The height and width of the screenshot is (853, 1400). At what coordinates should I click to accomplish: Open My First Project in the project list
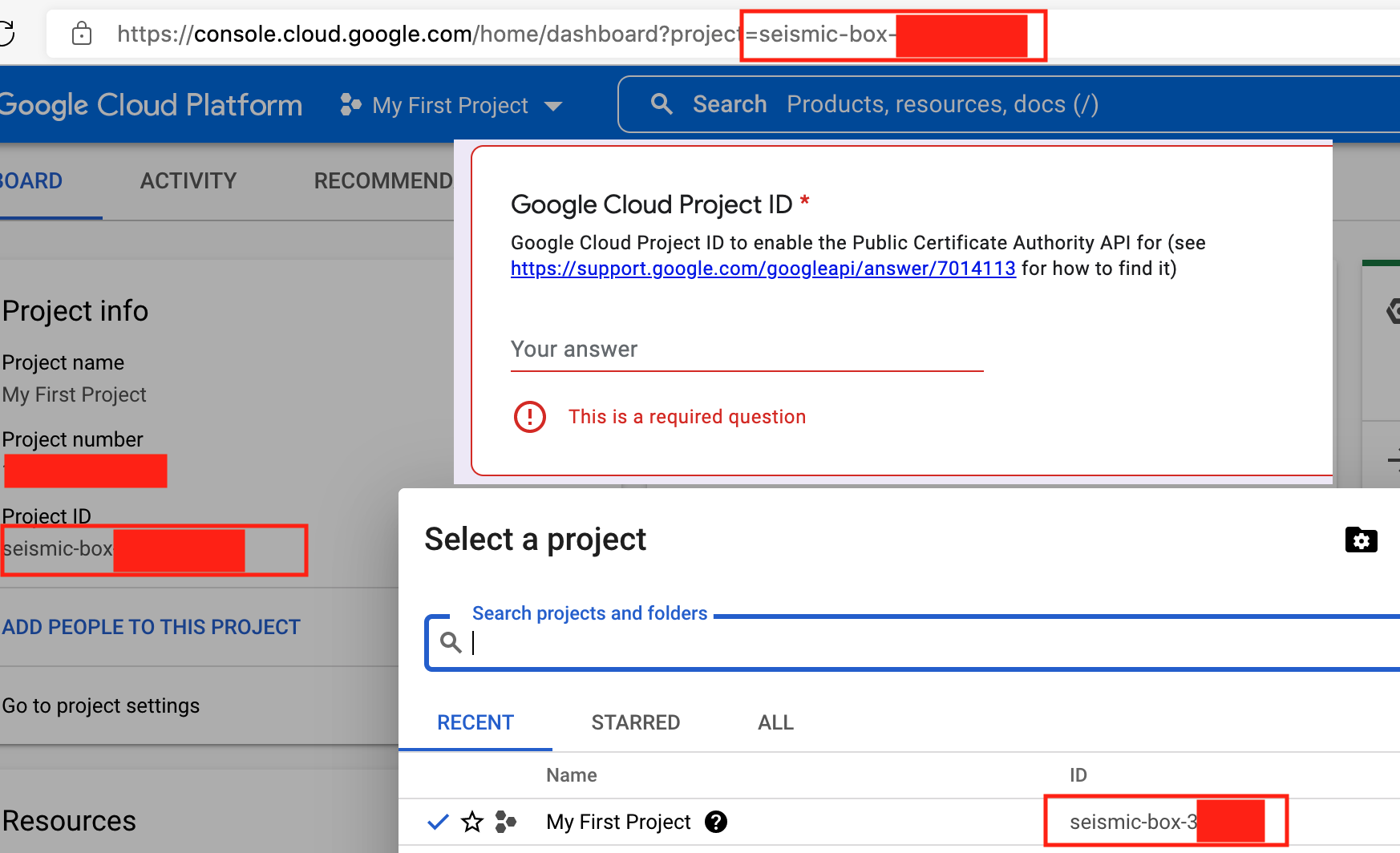[x=618, y=822]
